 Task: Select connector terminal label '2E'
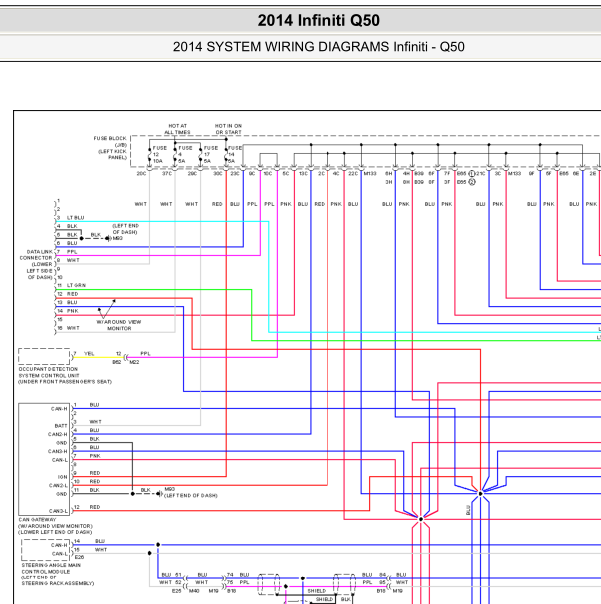click(593, 174)
